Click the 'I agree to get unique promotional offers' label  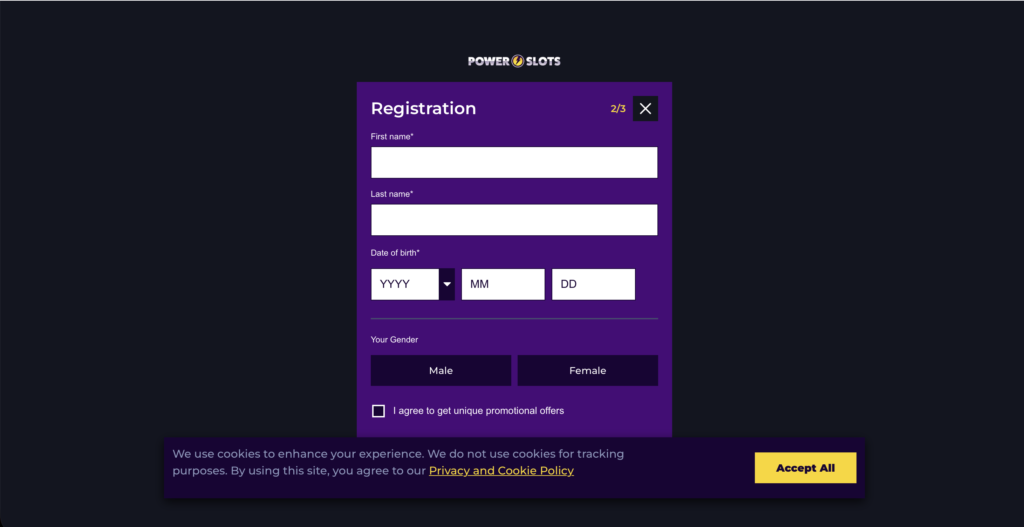pos(478,411)
